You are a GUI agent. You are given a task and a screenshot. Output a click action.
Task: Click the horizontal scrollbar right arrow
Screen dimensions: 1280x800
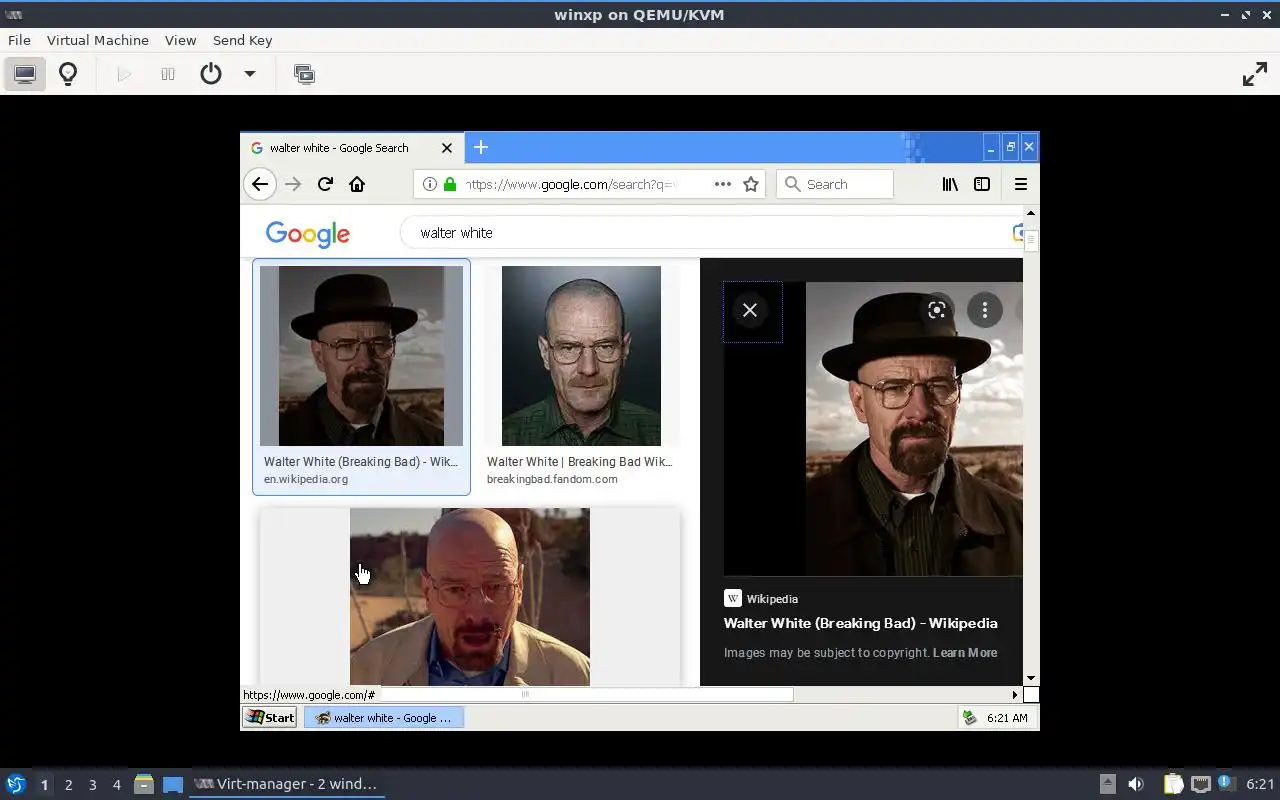(1015, 694)
